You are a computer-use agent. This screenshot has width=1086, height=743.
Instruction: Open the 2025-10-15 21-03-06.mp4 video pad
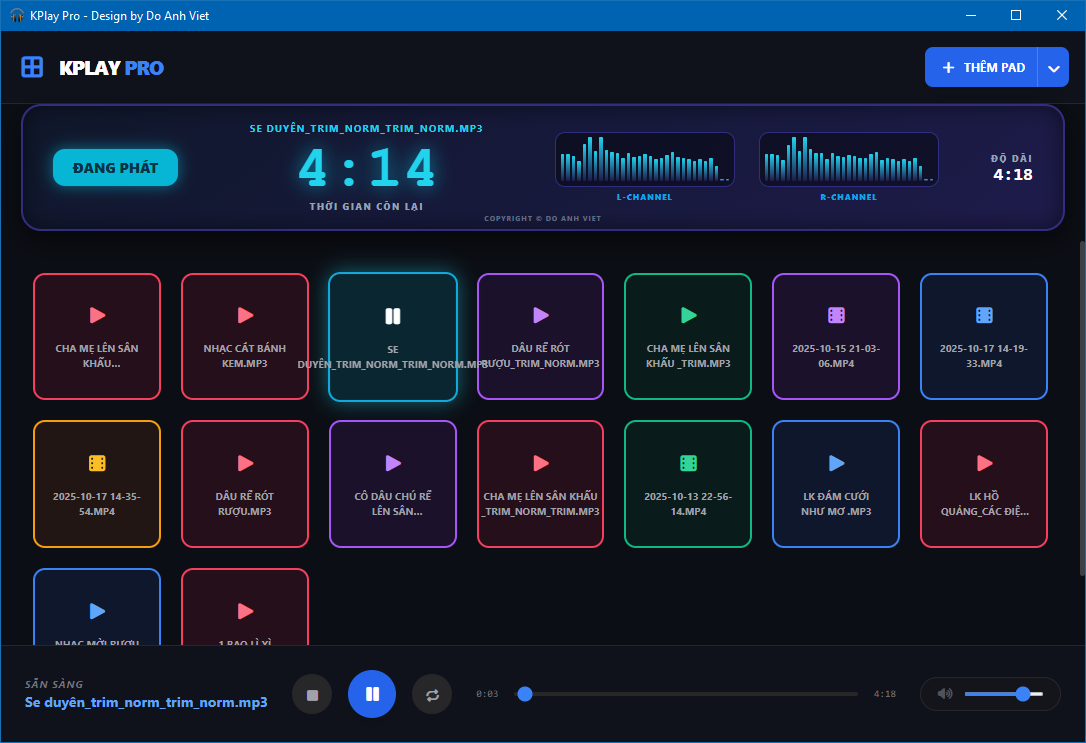(836, 337)
